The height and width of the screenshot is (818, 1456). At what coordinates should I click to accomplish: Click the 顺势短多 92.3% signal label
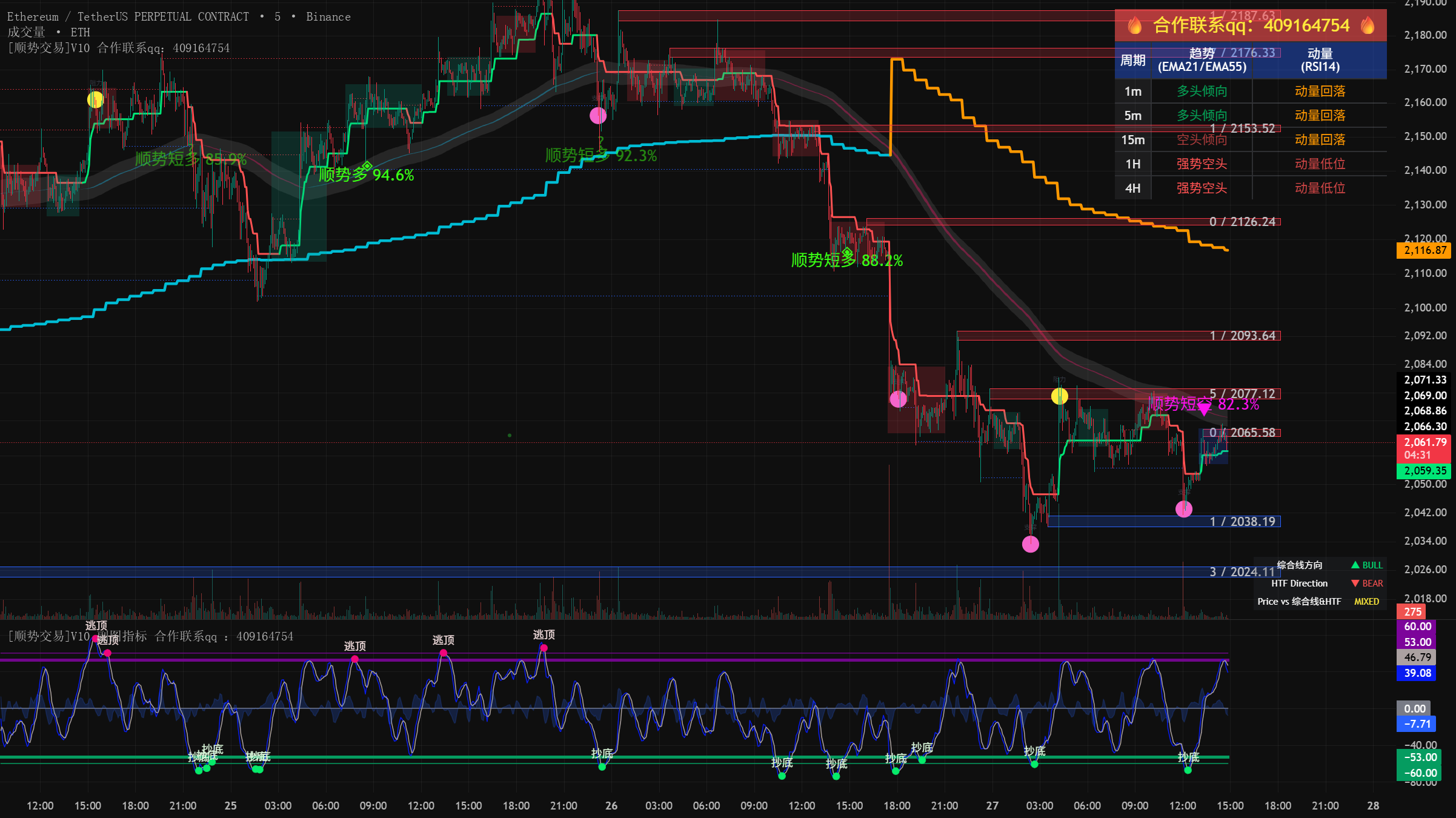point(601,156)
